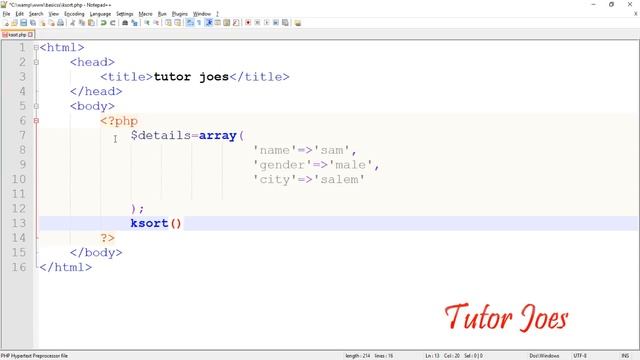Open the Edit menu
The height and width of the screenshot is (360, 640).
(x=20, y=14)
